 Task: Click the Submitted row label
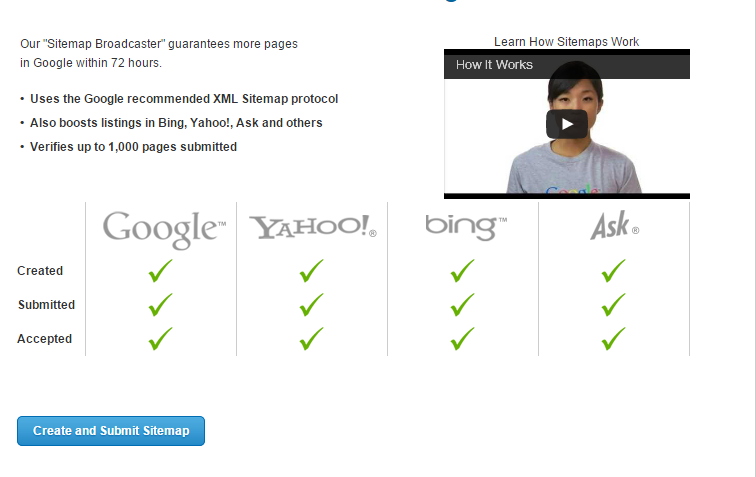tap(46, 305)
